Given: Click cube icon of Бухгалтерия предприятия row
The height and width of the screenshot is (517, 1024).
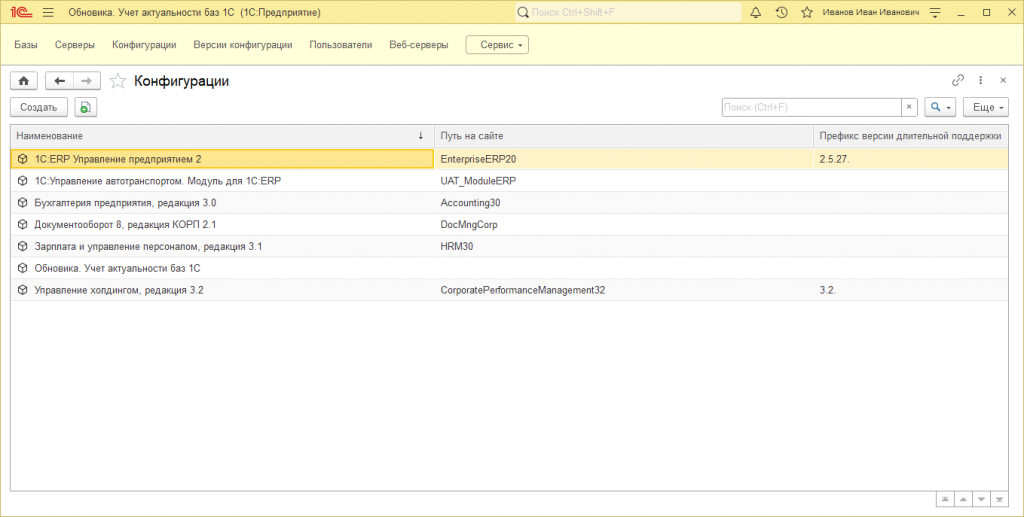Looking at the screenshot, I should click(23, 202).
